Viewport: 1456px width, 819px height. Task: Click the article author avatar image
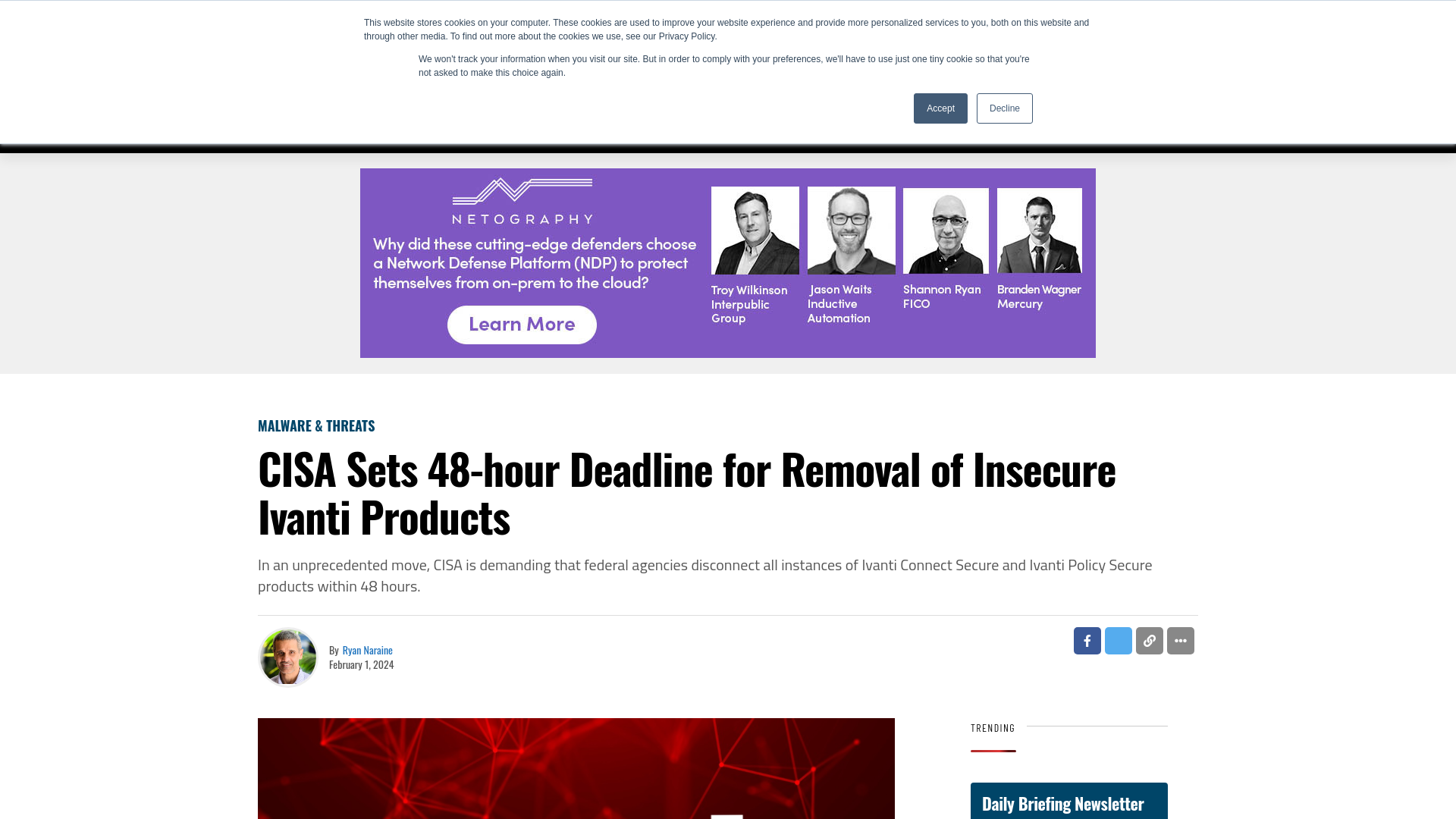[287, 657]
